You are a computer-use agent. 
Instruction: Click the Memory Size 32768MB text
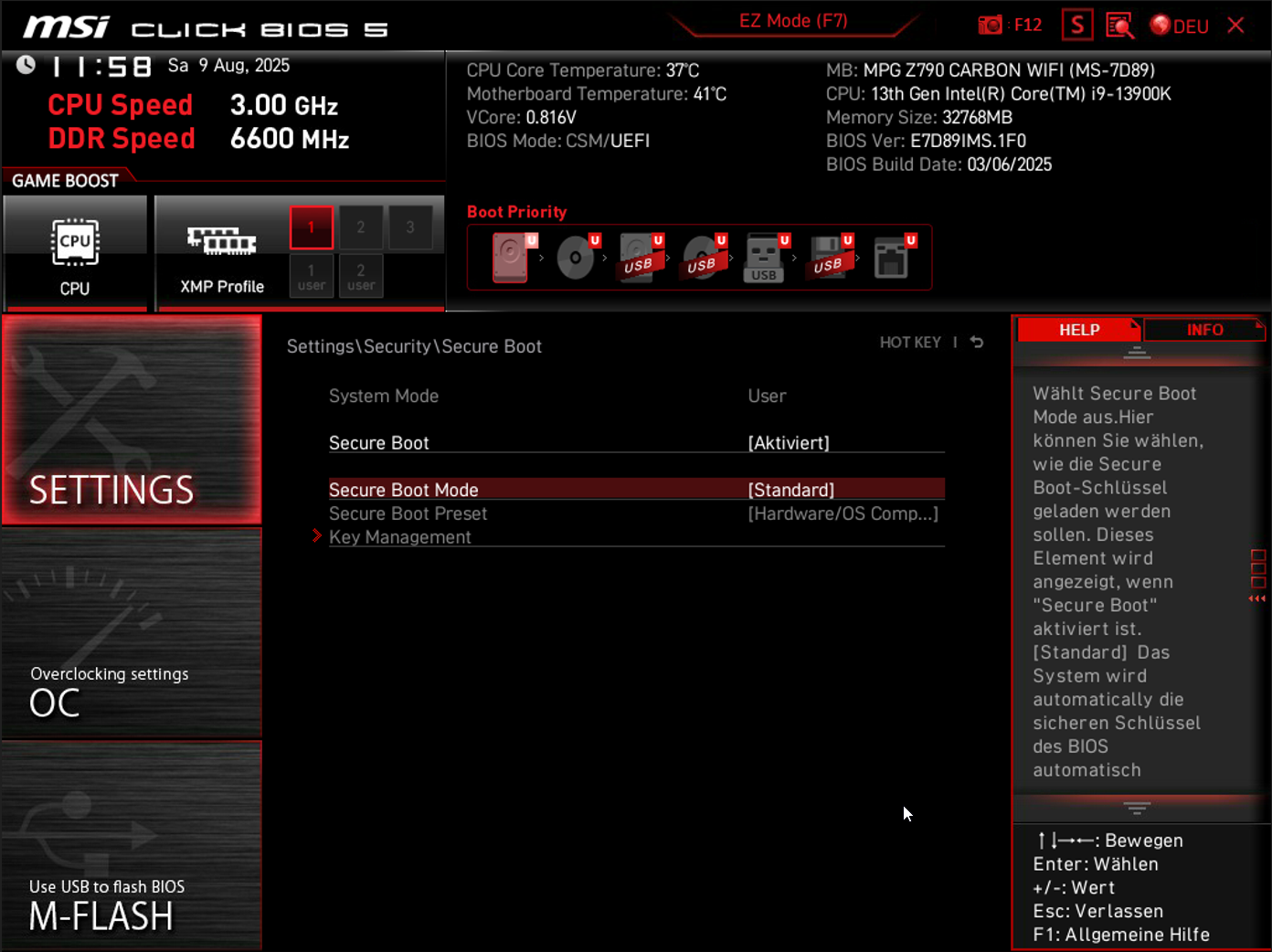919,117
